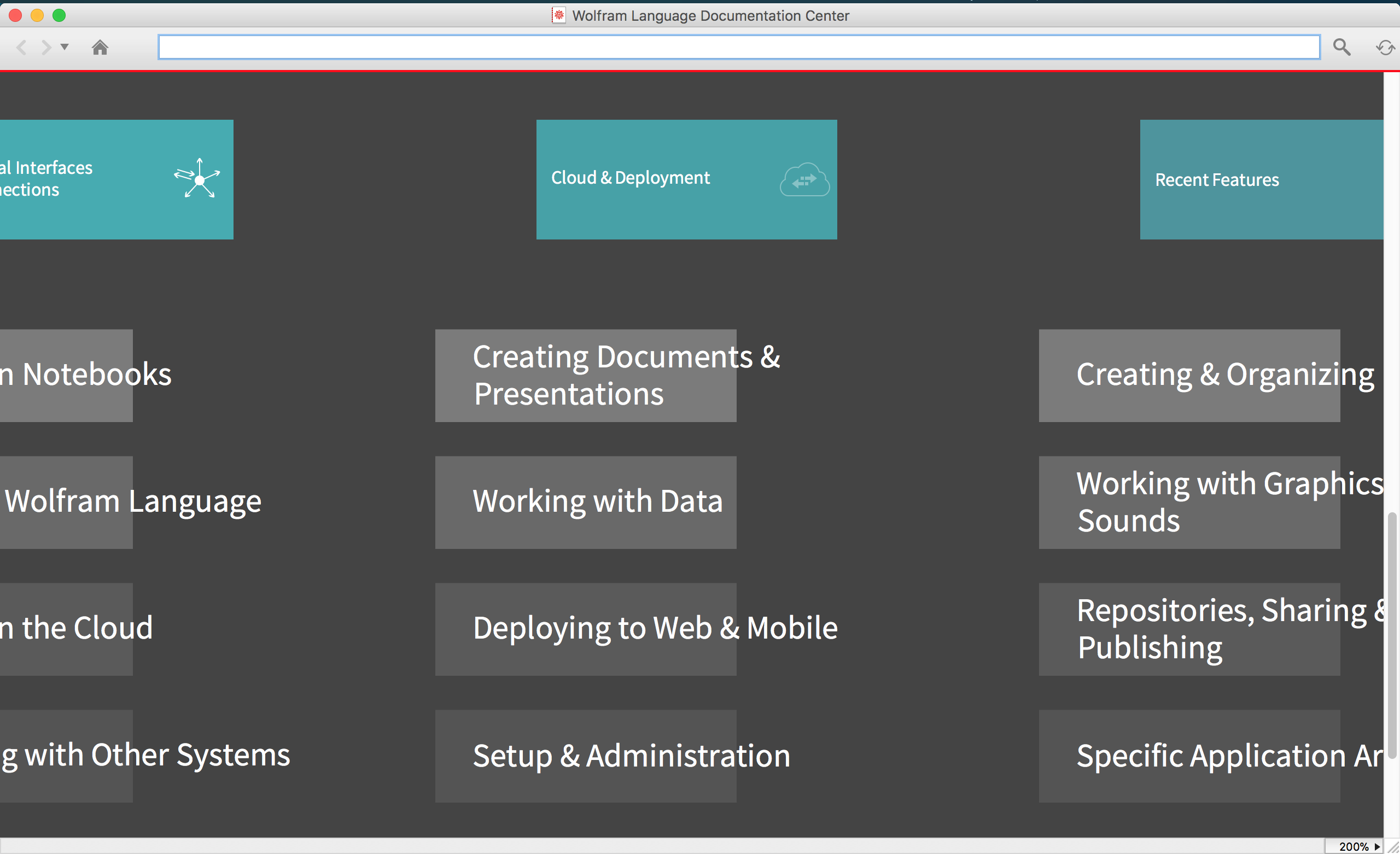Screen dimensions: 1400x854
Task: Click the refresh arrows icon in toolbar
Action: coord(1385,48)
